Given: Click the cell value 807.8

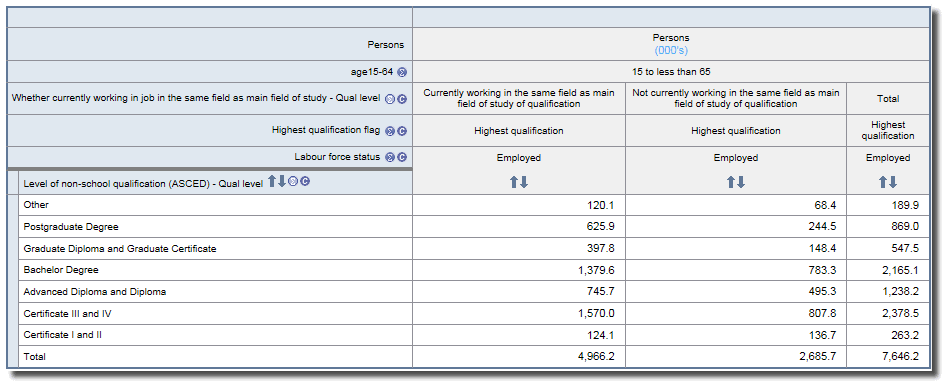Looking at the screenshot, I should (x=822, y=314).
